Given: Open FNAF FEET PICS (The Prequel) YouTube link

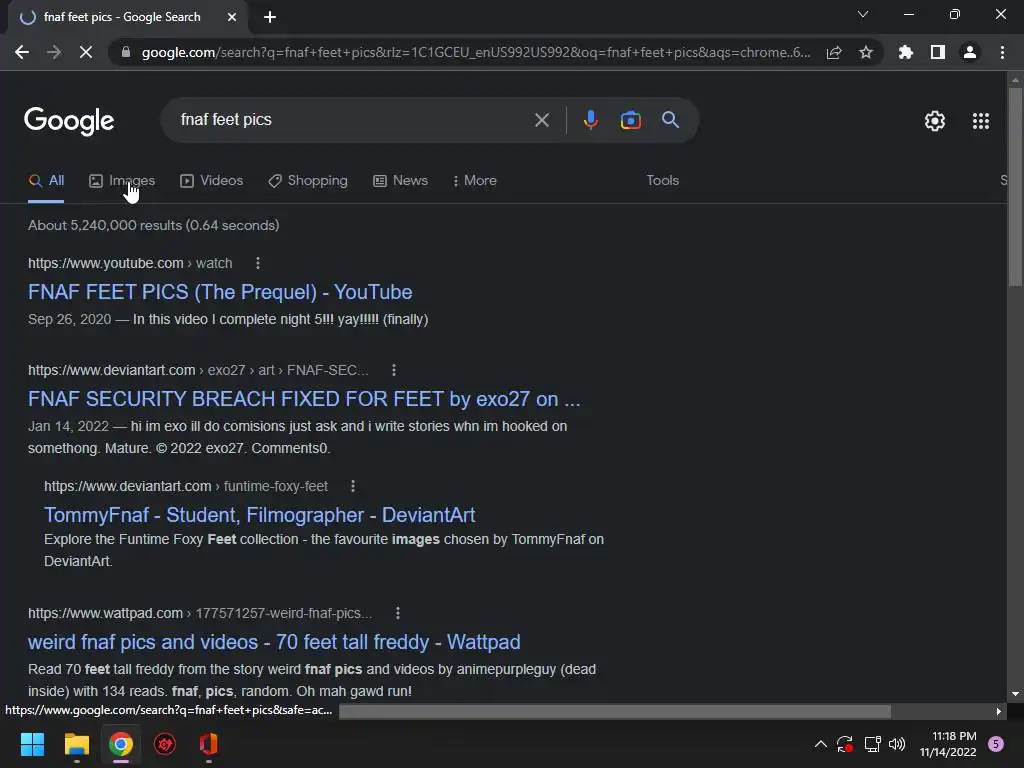Looking at the screenshot, I should [220, 292].
